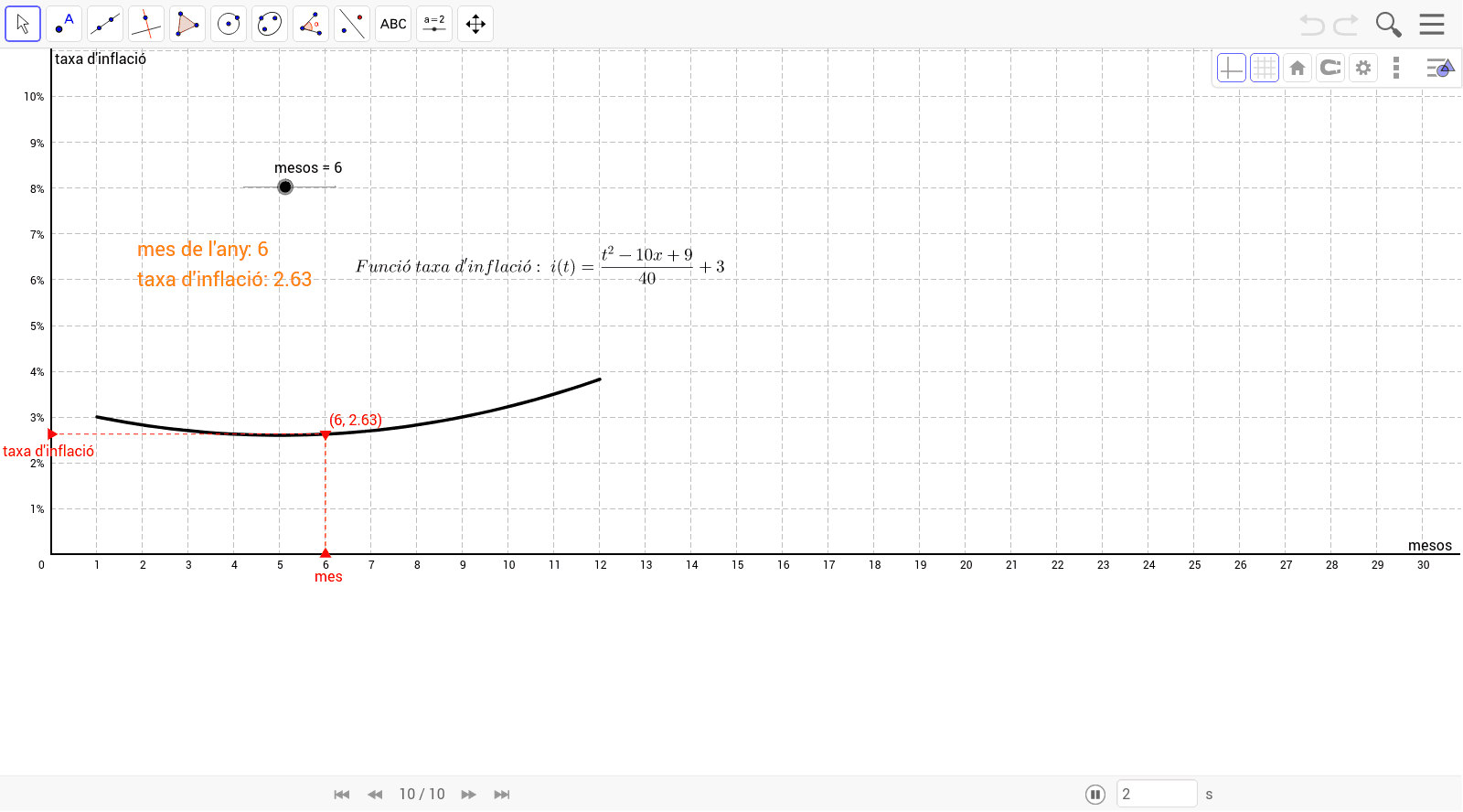Select the a=2 Slider tool
The image size is (1463, 812).
tap(434, 24)
